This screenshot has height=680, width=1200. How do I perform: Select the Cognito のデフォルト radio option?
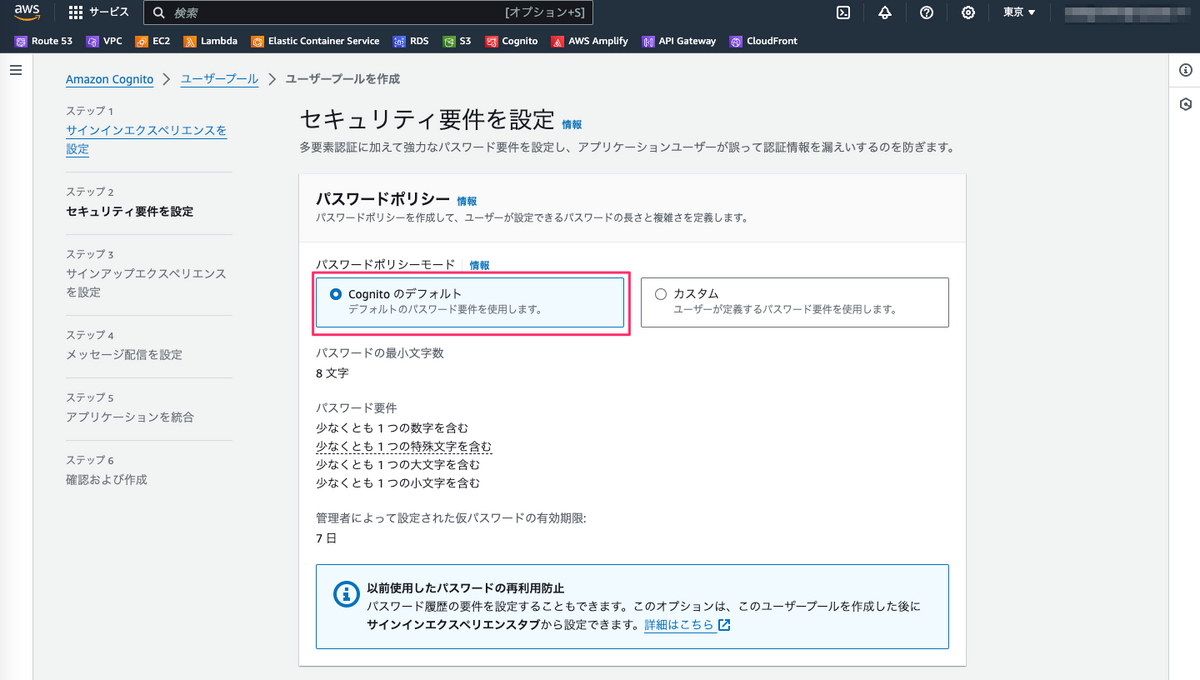pyautogui.click(x=335, y=294)
